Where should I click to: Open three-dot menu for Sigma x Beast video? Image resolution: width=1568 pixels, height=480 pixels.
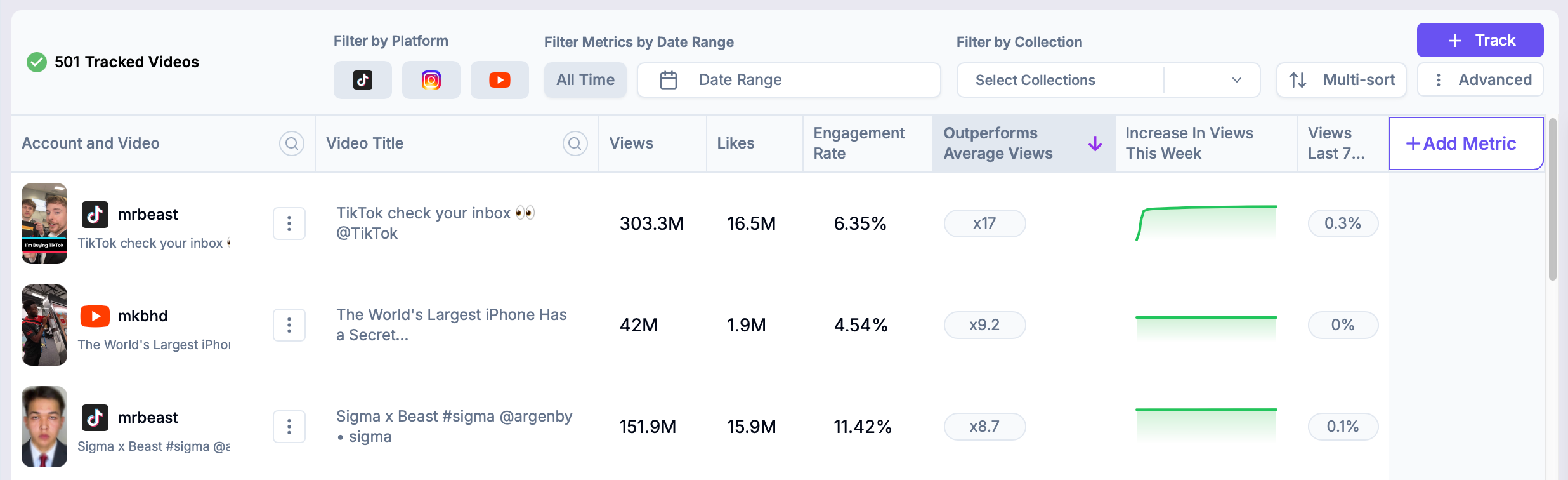(289, 427)
